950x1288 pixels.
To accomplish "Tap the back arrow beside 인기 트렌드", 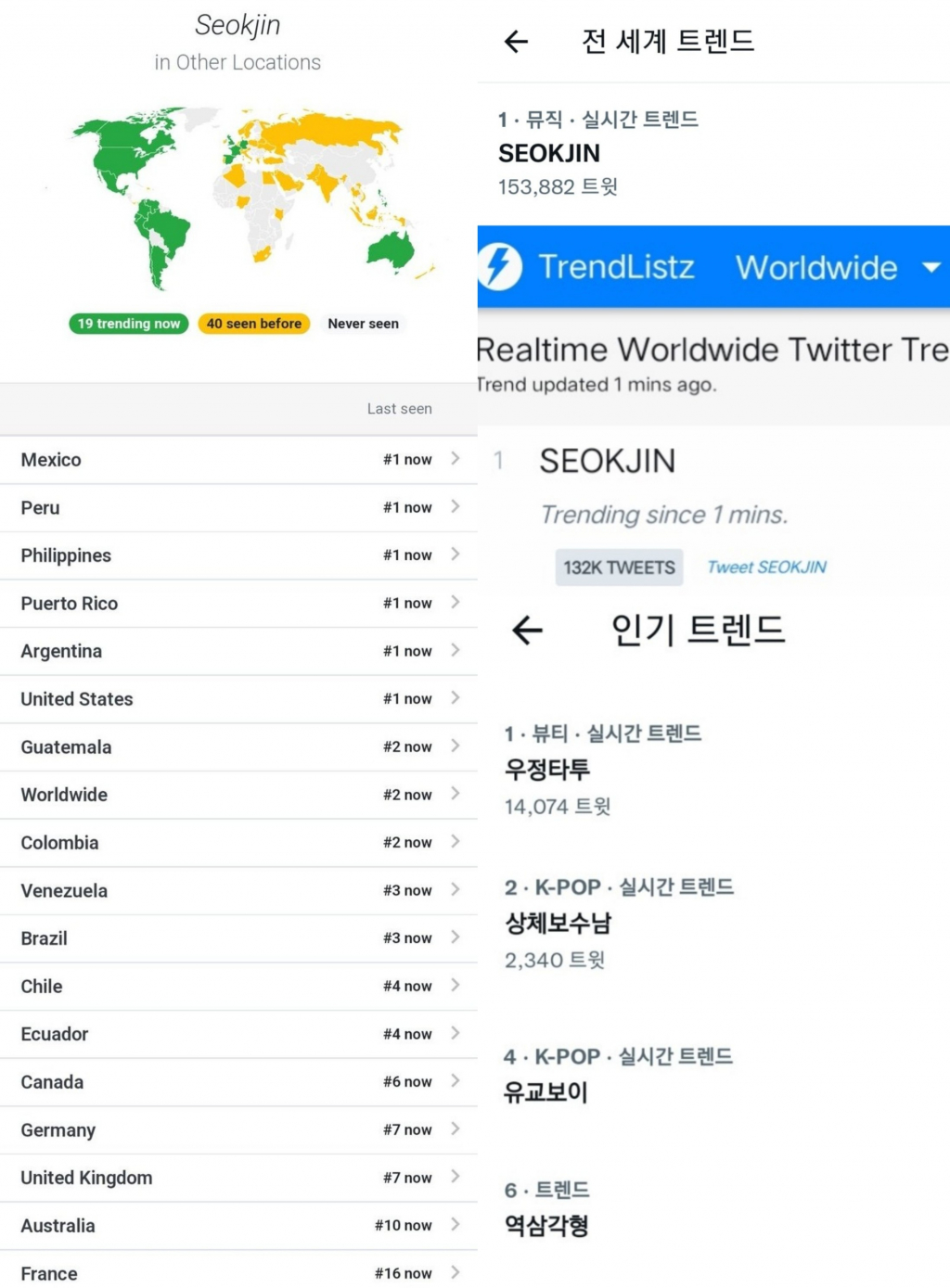I will pos(527,631).
